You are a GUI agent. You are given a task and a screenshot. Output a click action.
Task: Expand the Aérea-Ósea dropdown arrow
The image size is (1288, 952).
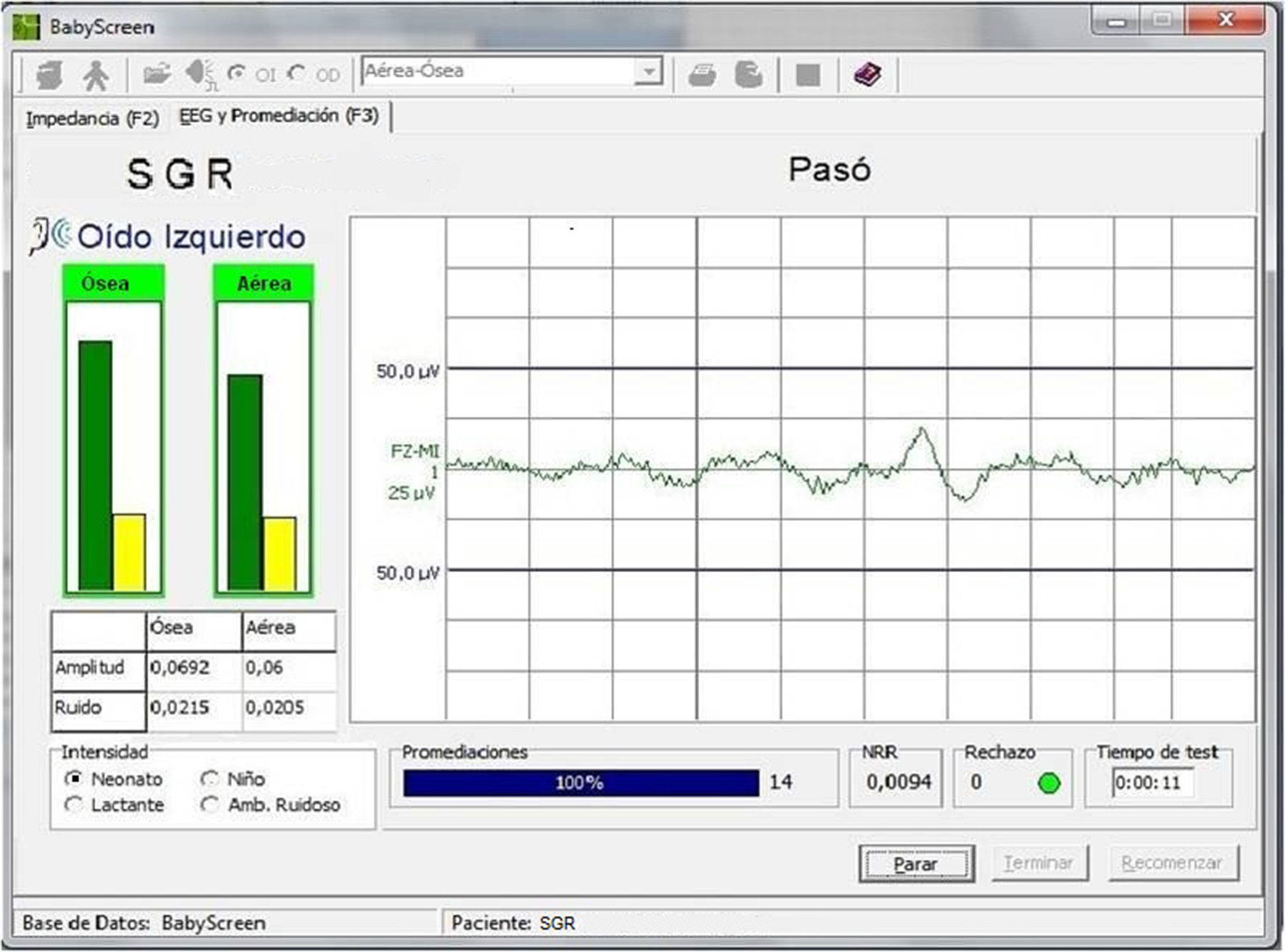click(648, 72)
